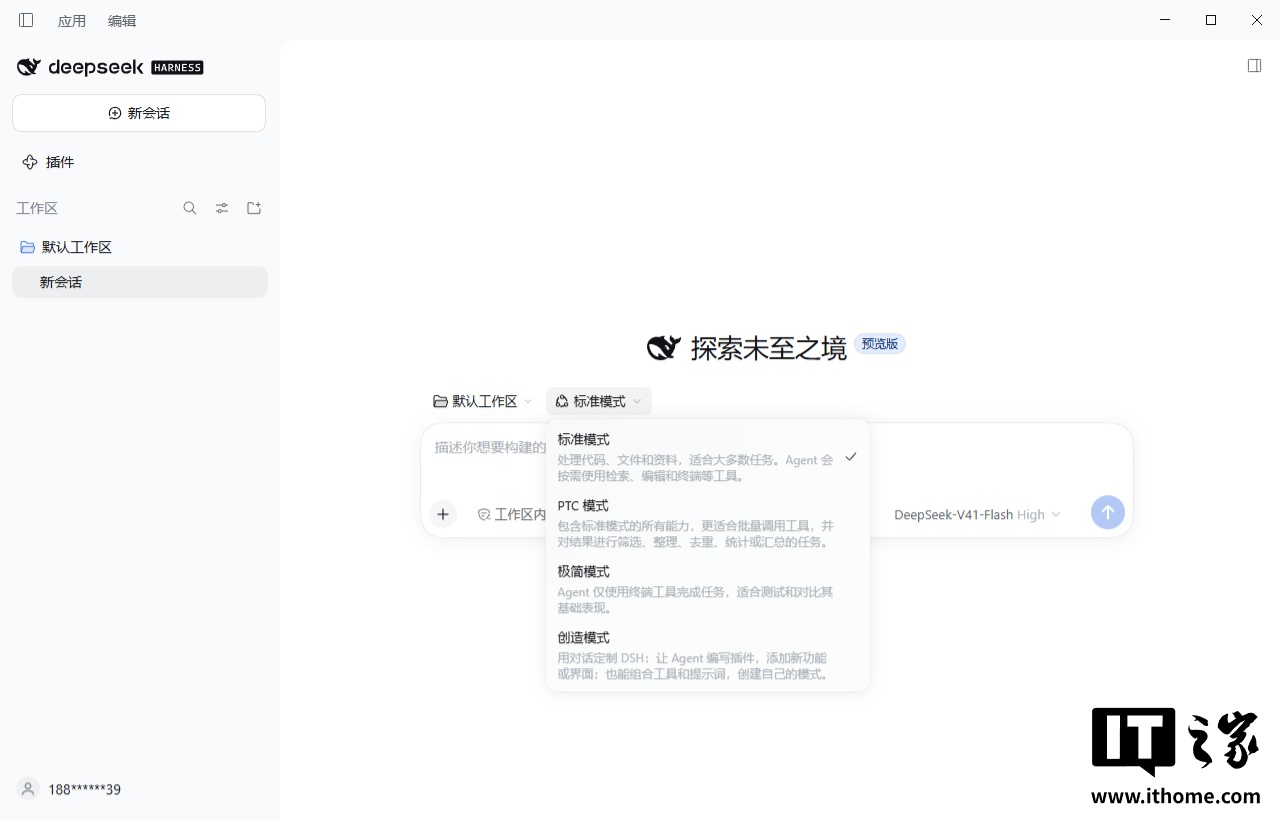
Task: Open the 应用 menu
Action: tap(72, 21)
